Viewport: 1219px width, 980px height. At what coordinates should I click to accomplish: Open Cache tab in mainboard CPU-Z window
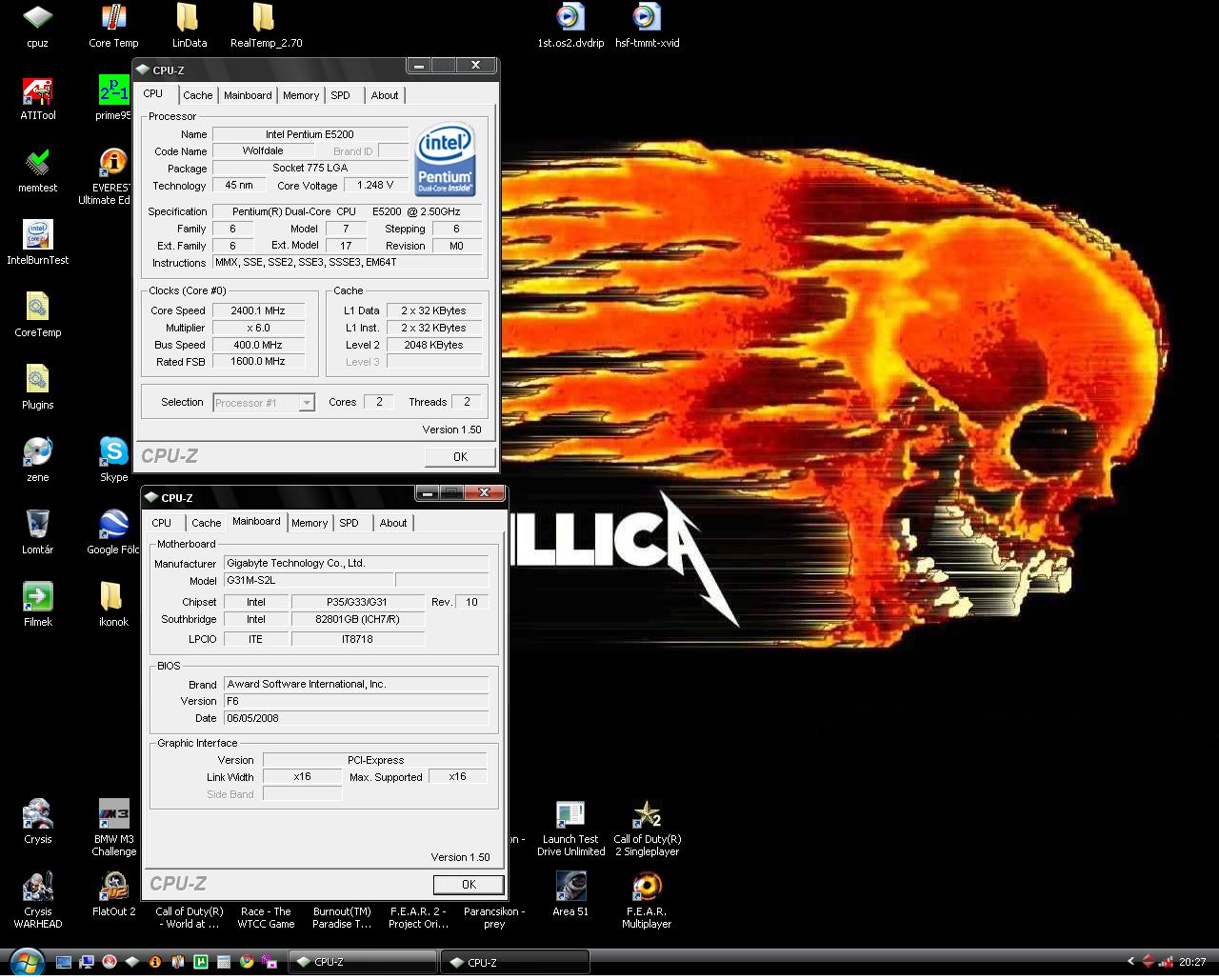point(206,523)
